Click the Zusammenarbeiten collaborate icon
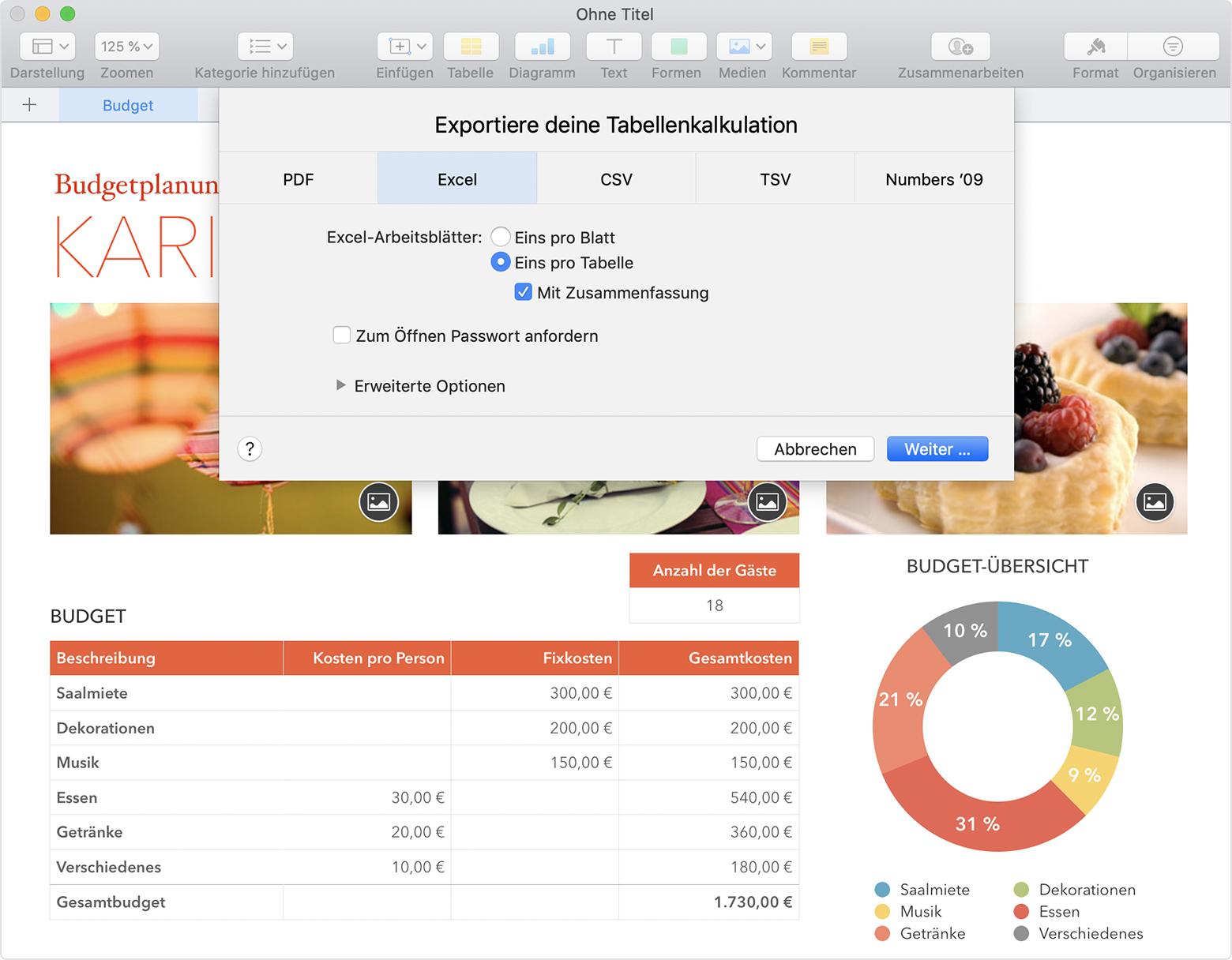The width and height of the screenshot is (1232, 960). (960, 47)
